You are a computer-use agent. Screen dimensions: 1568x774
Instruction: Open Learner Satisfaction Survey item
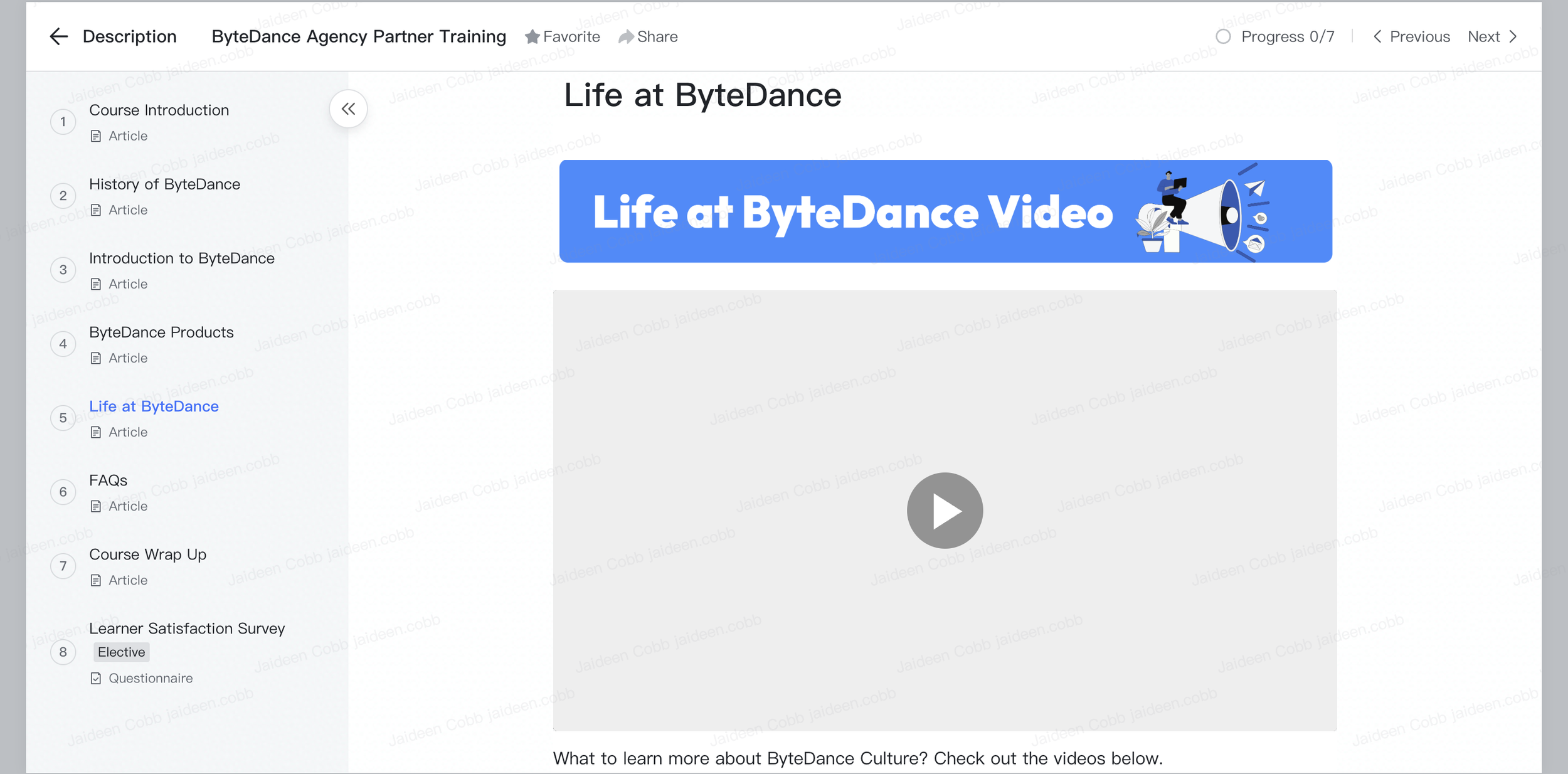[x=186, y=628]
